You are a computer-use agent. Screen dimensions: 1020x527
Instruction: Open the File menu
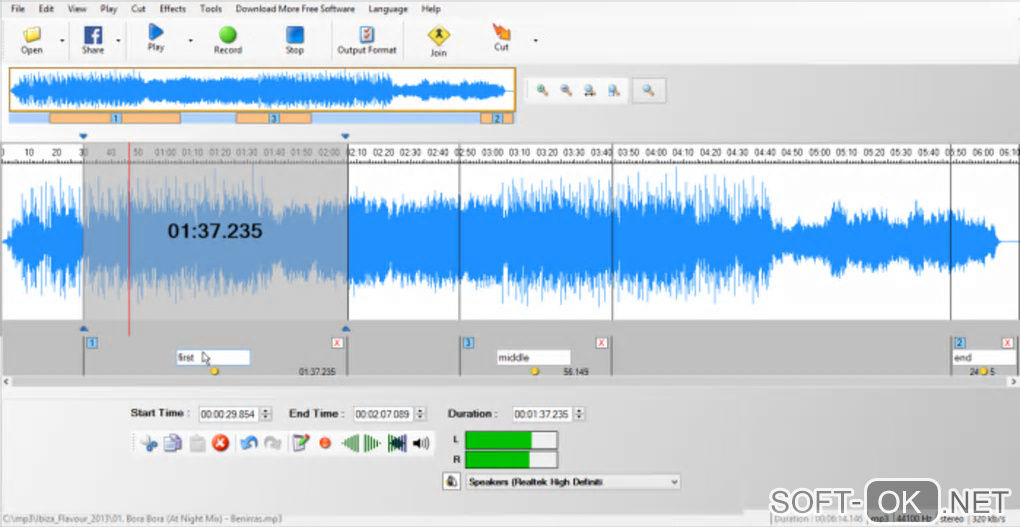18,9
